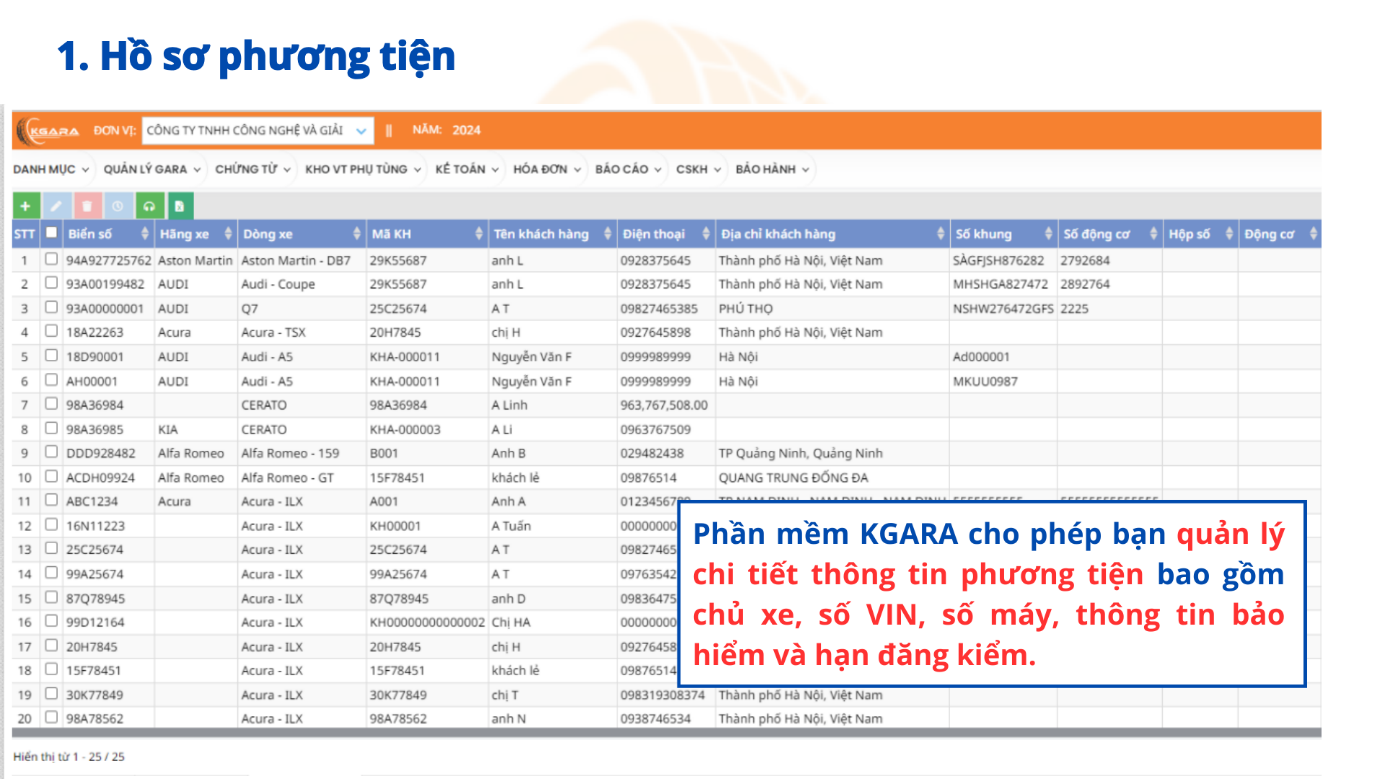The image size is (1385, 779).
Task: Open the HÓA ĐƠN menu
Action: pos(547,169)
